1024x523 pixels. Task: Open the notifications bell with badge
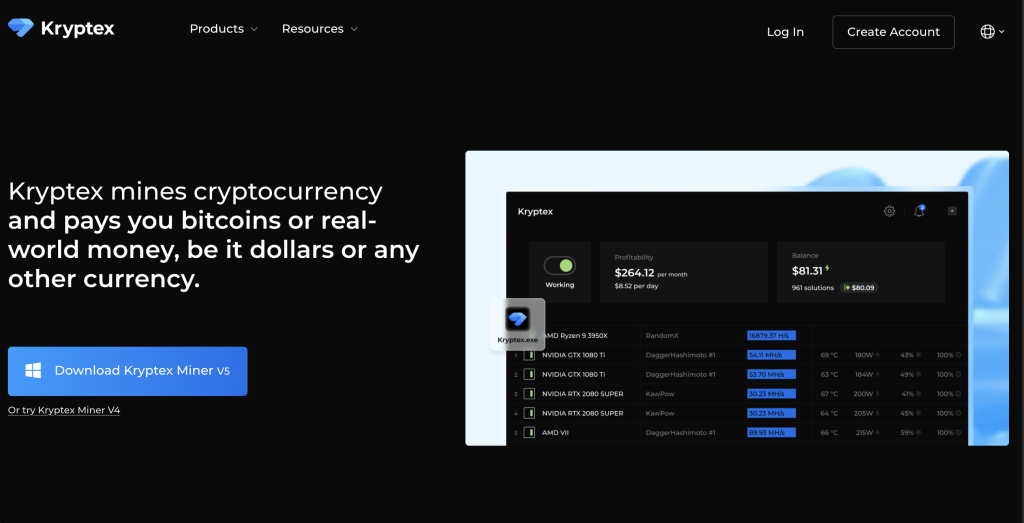pyautogui.click(x=919, y=210)
